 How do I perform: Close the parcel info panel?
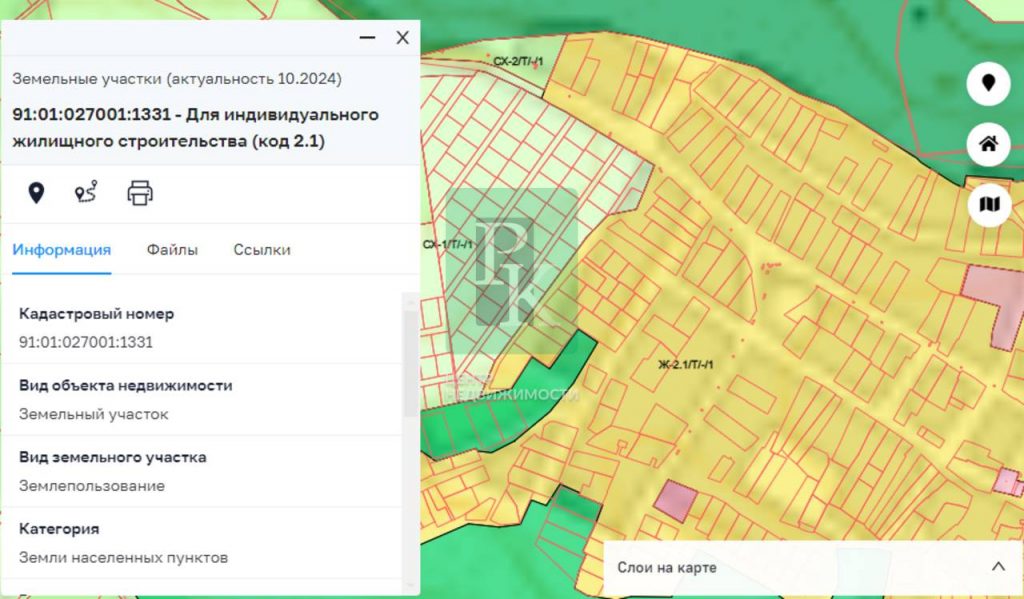click(402, 38)
